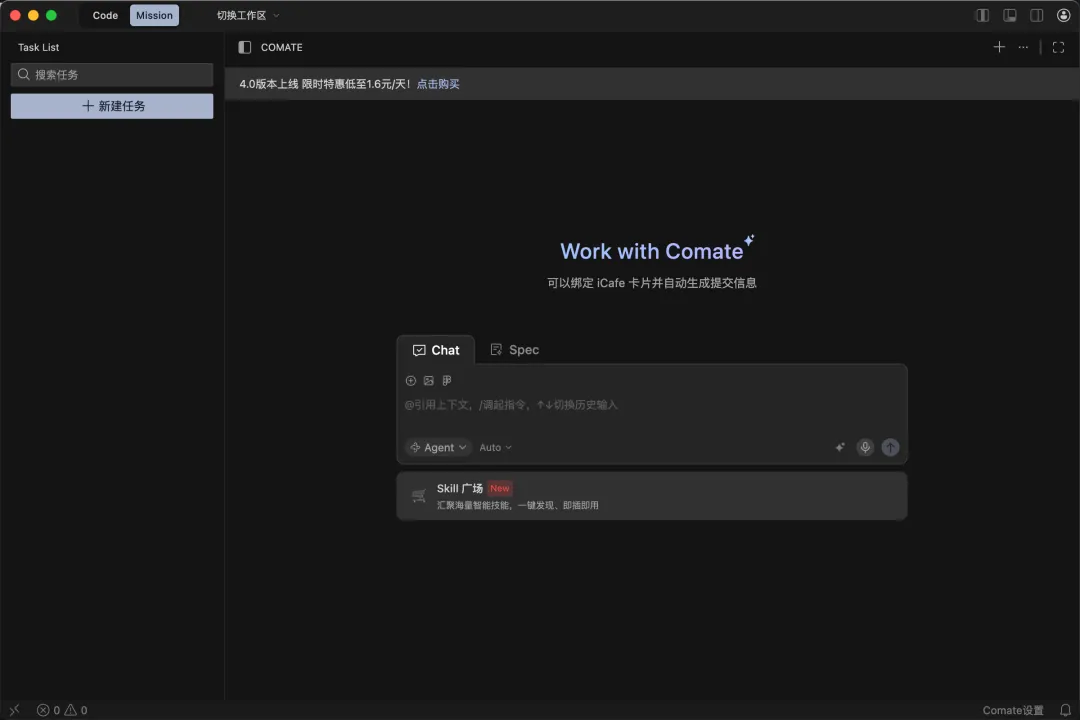Image resolution: width=1080 pixels, height=720 pixels.
Task: Toggle the primary sidebar layout icon
Action: (x=982, y=15)
